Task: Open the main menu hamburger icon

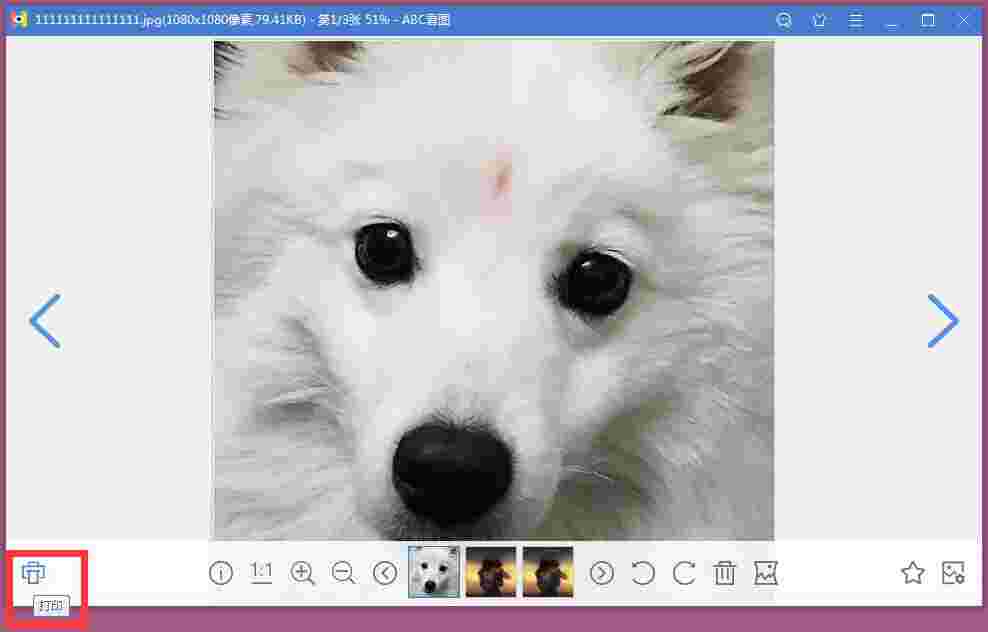Action: (856, 20)
